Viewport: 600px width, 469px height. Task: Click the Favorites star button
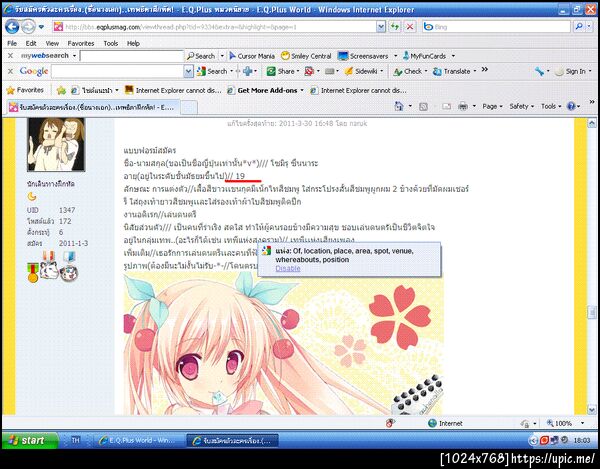pyautogui.click(x=25, y=90)
